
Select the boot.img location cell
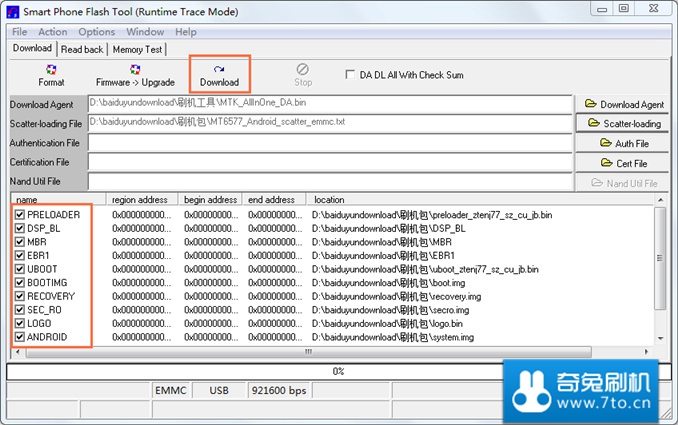point(388,283)
